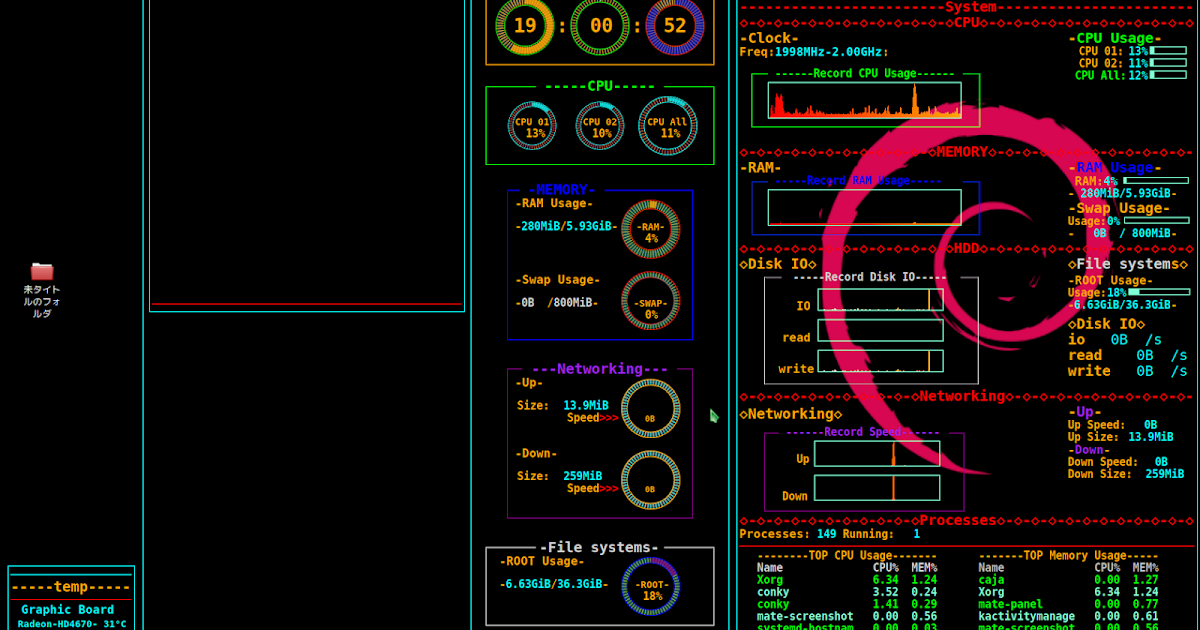
Task: Click the Down speed gauge in Networking
Action: coord(650,480)
